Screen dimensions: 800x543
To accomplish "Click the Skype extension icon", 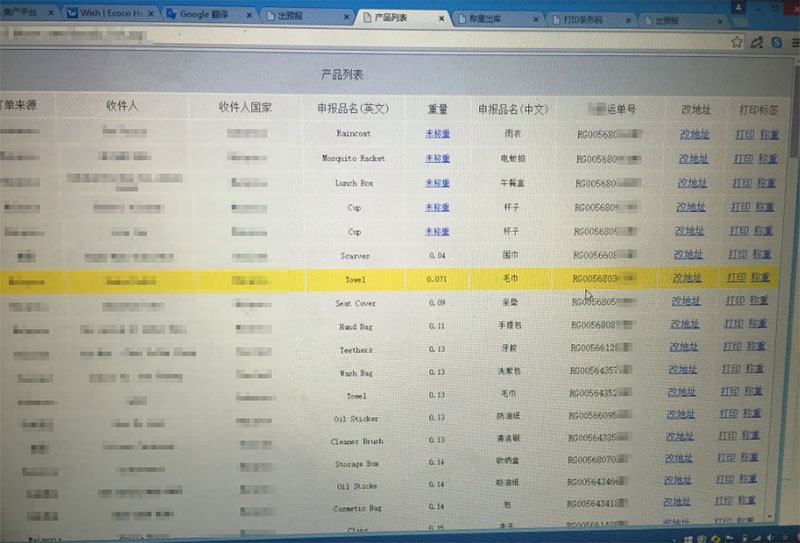I will click(x=777, y=42).
